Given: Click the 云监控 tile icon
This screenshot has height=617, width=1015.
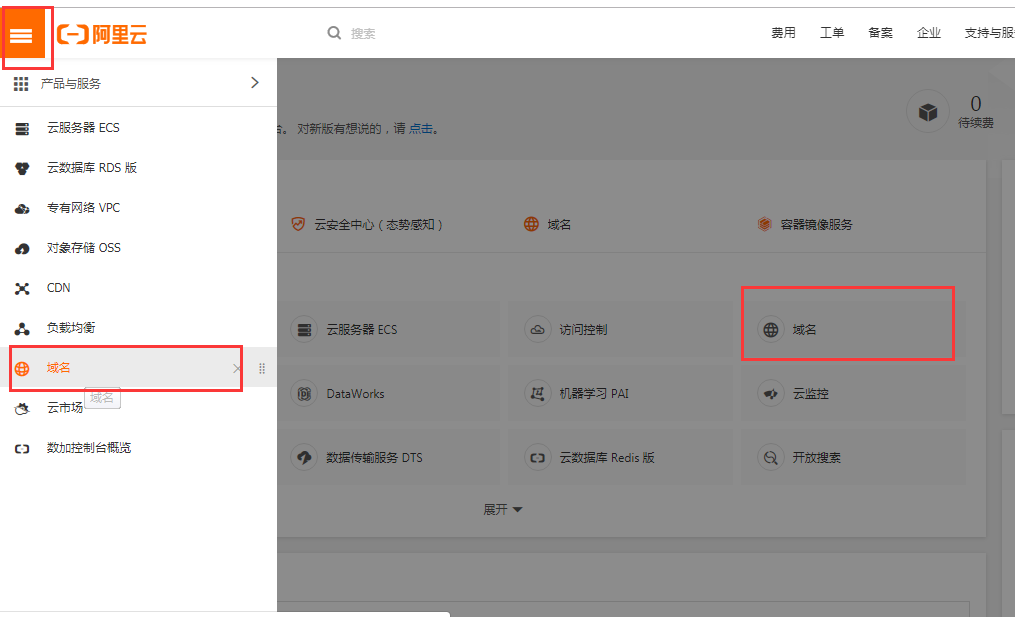Looking at the screenshot, I should coord(770,393).
